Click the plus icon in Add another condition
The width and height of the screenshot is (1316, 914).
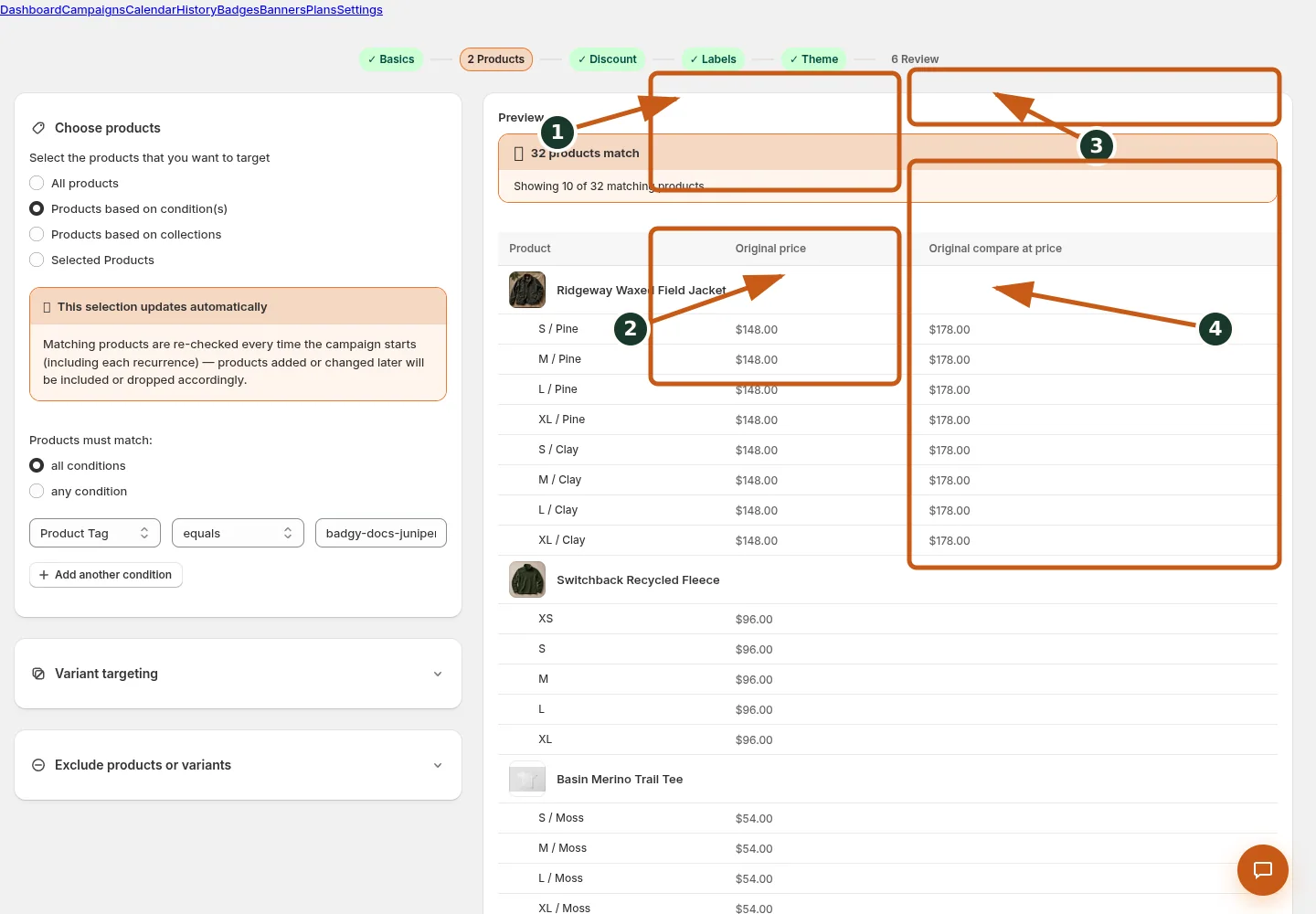click(x=44, y=575)
